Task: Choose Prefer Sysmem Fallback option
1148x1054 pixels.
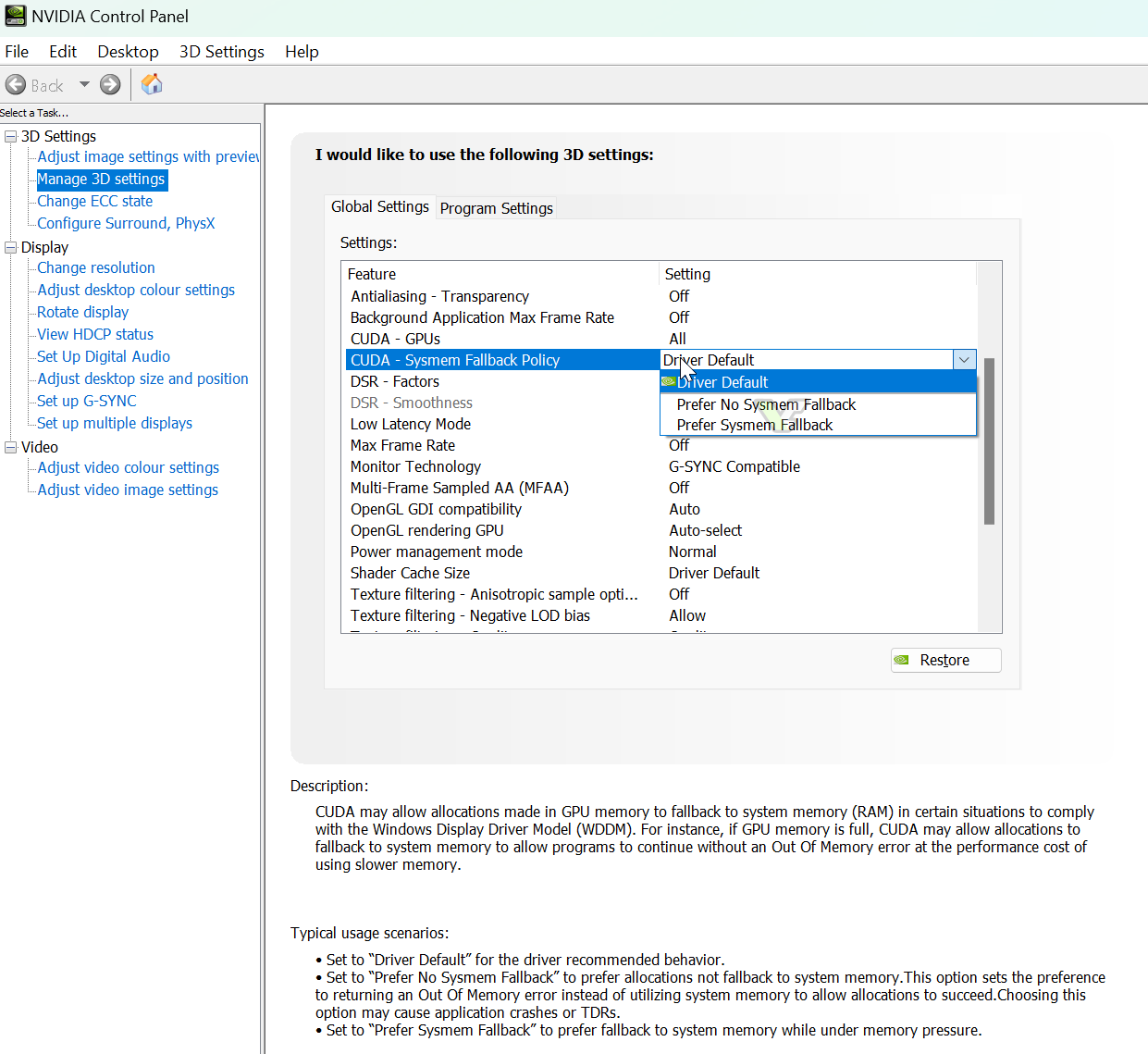Action: [754, 425]
